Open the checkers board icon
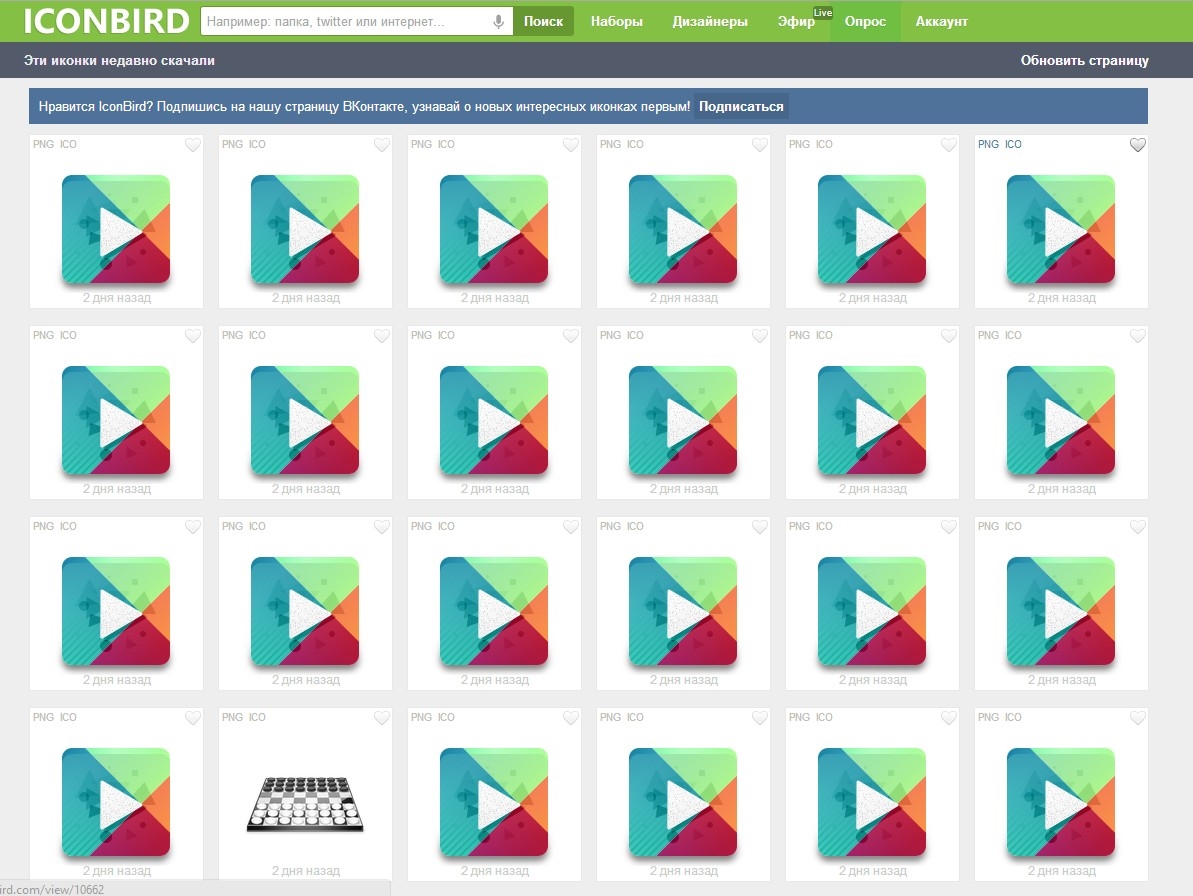The height and width of the screenshot is (896, 1193). [305, 803]
